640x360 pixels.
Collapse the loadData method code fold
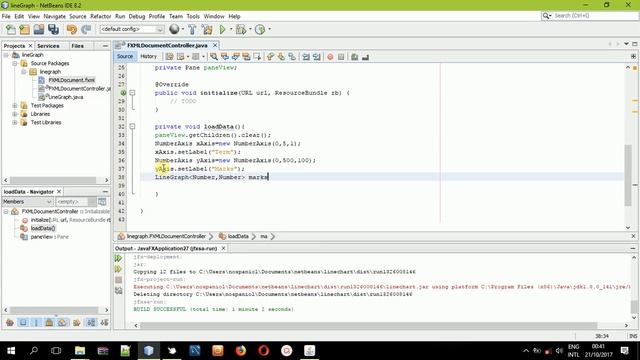(x=132, y=127)
